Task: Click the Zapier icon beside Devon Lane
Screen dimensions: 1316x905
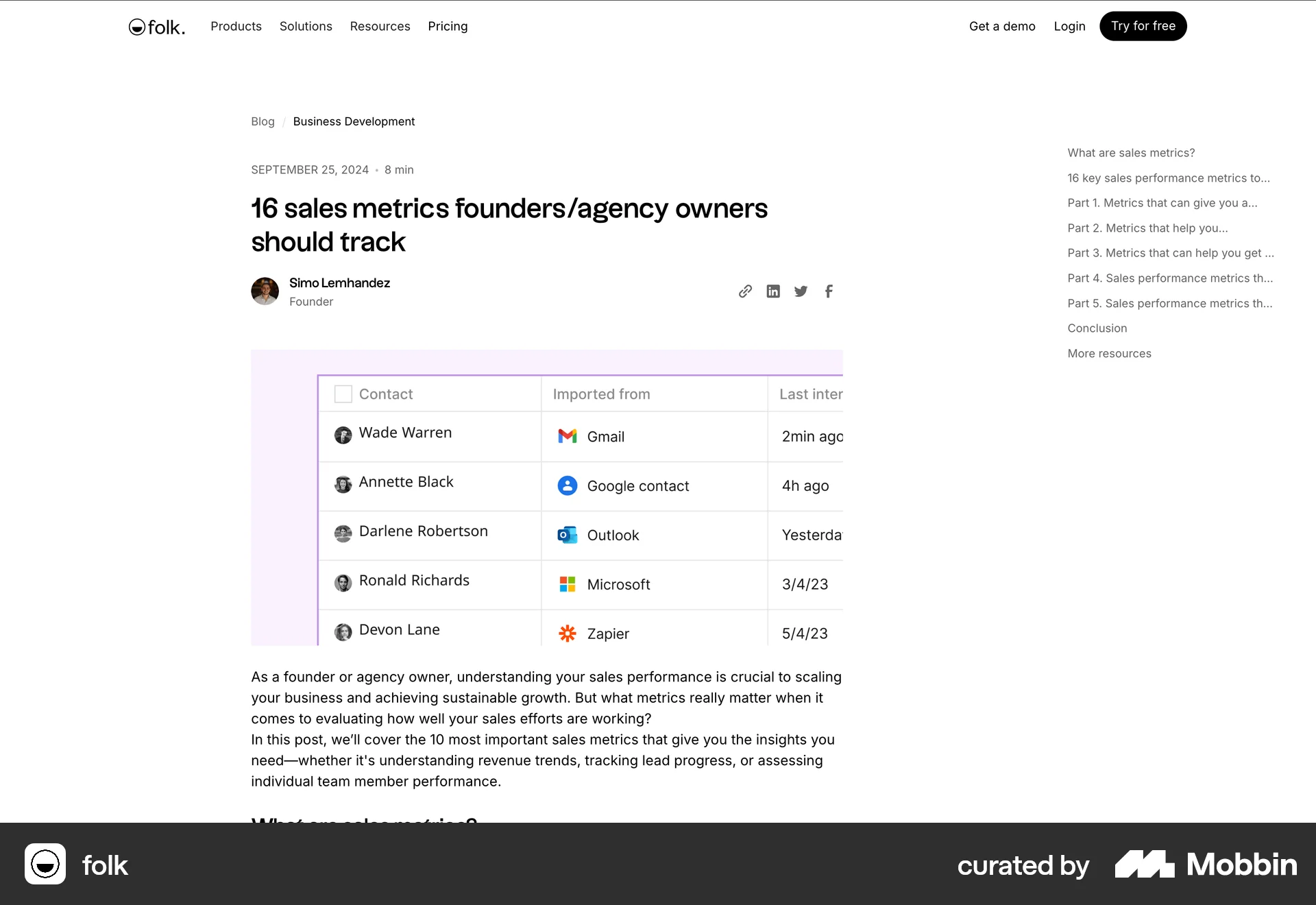Action: pyautogui.click(x=568, y=633)
